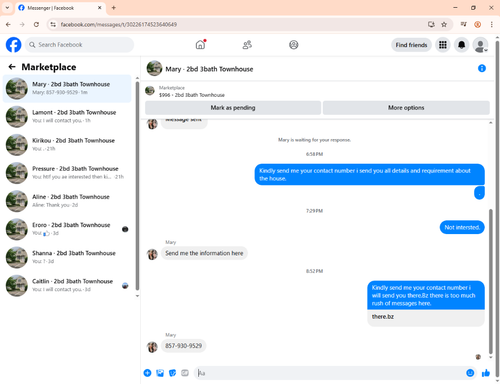Image resolution: width=500 pixels, height=384 pixels.
Task: Click the Chrome profile avatar icon
Action: pos(477,24)
